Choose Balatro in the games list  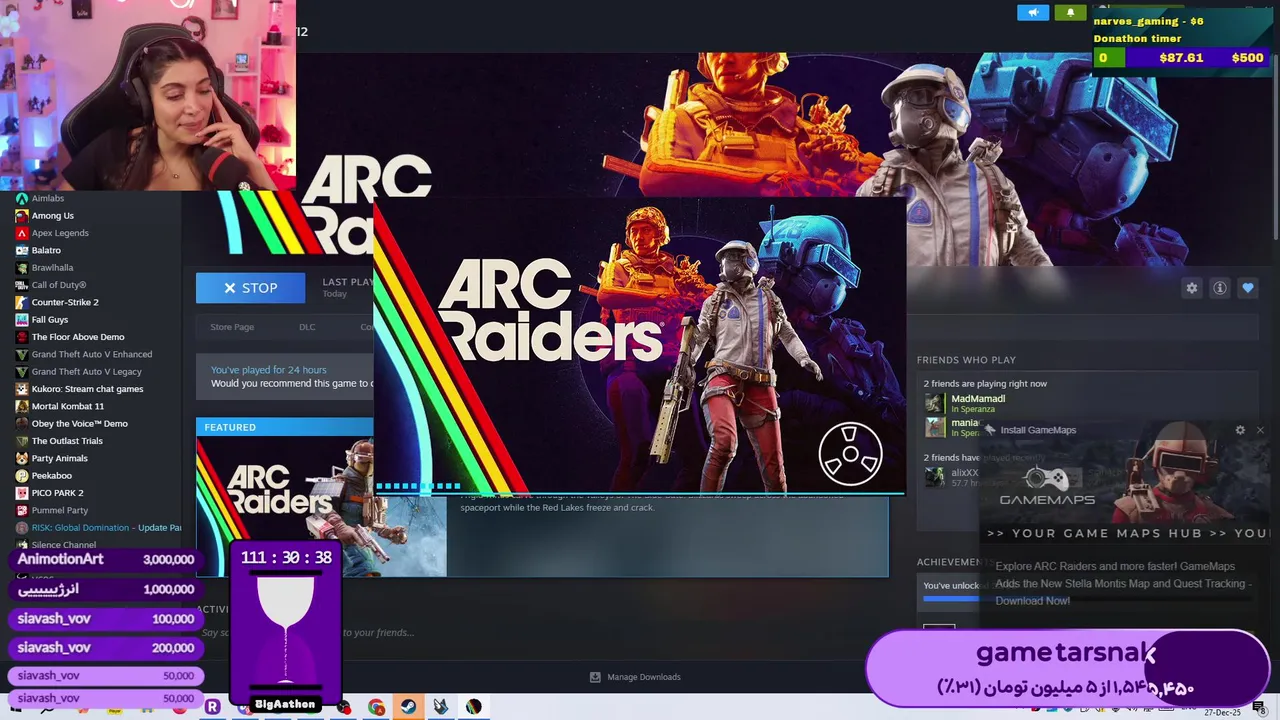[46, 250]
